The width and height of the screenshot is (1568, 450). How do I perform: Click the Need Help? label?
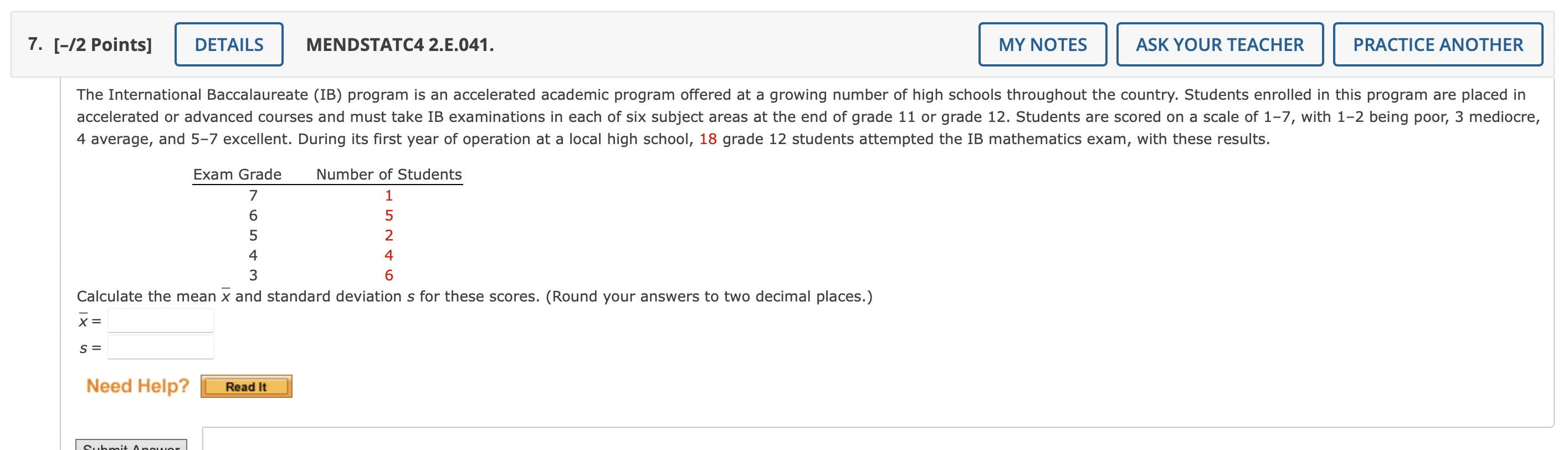[x=137, y=385]
